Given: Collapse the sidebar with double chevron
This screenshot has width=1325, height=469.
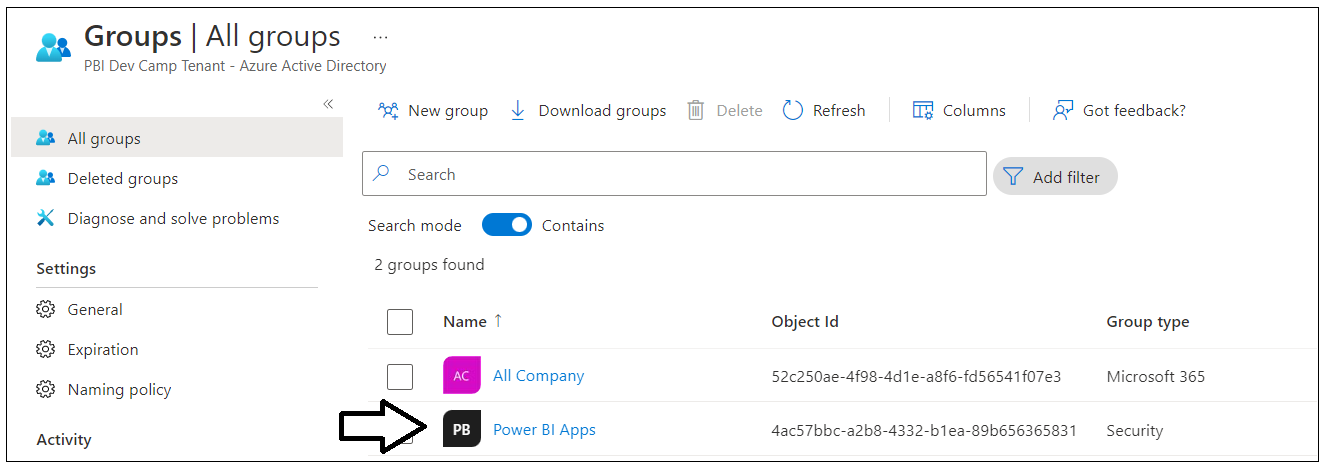Looking at the screenshot, I should (x=328, y=104).
